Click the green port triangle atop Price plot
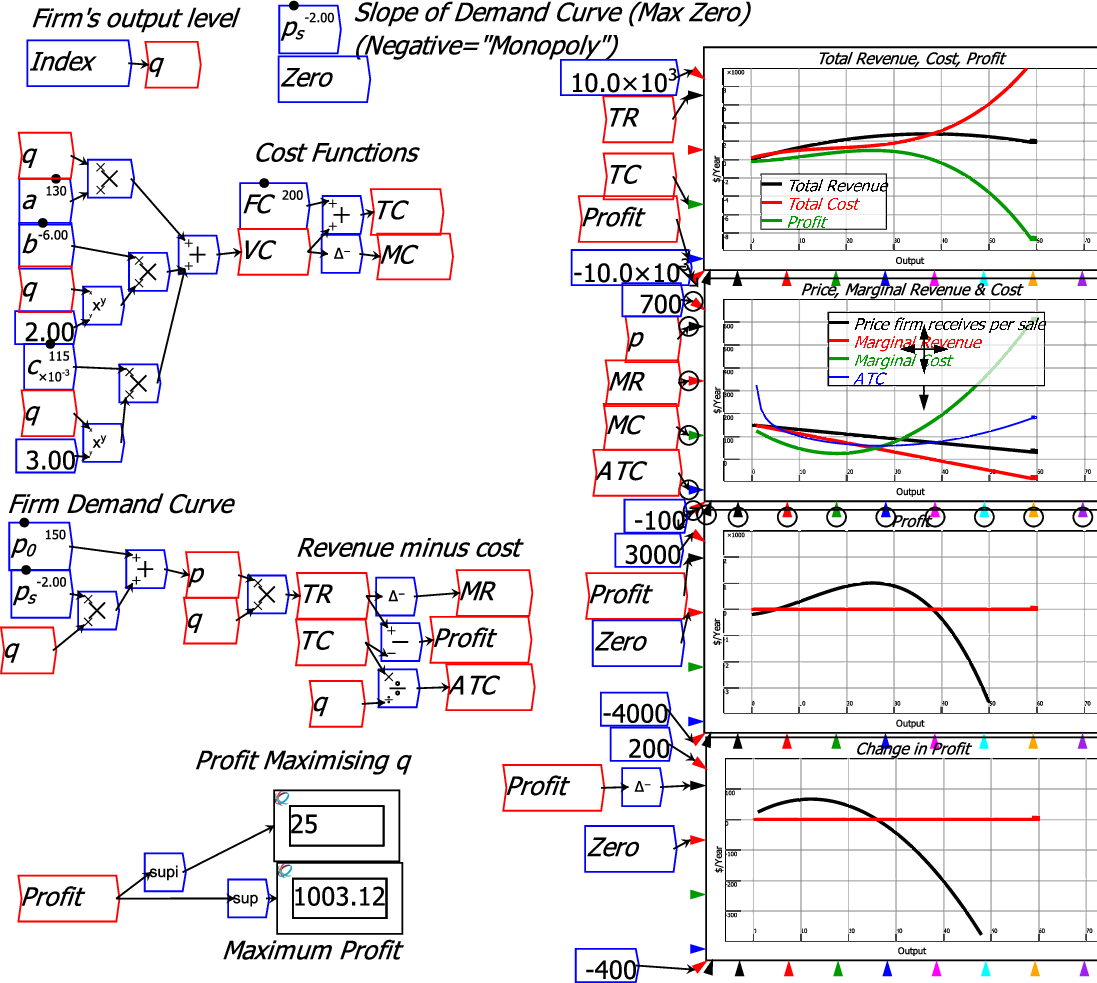Screen dimensions: 1097x983 (x=835, y=280)
